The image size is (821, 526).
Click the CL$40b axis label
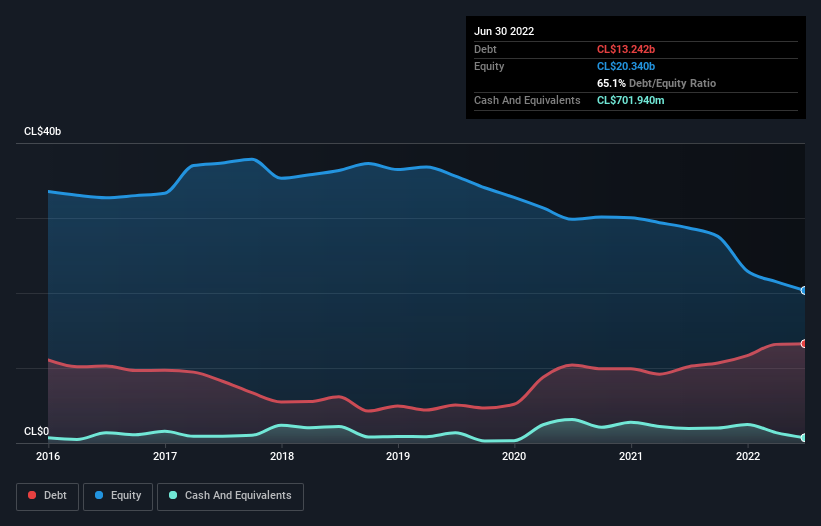[42, 132]
